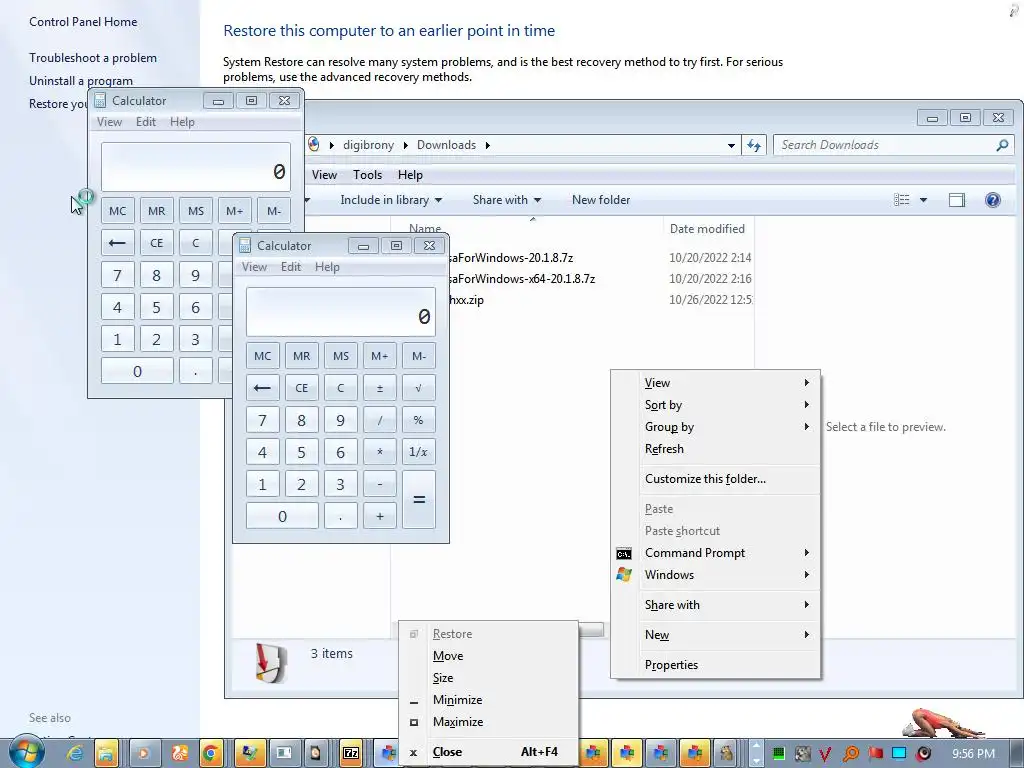The height and width of the screenshot is (768, 1024).
Task: Click the orange magnifier tray icon
Action: pos(850,754)
